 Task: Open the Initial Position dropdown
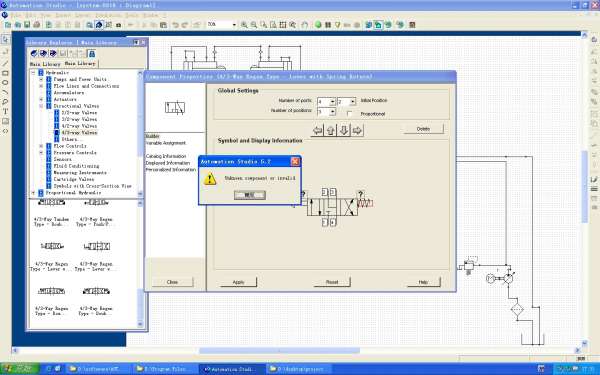coord(352,102)
